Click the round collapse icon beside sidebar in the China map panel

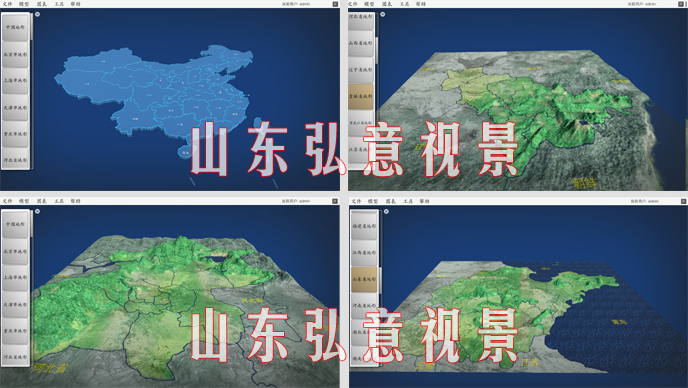(37, 14)
